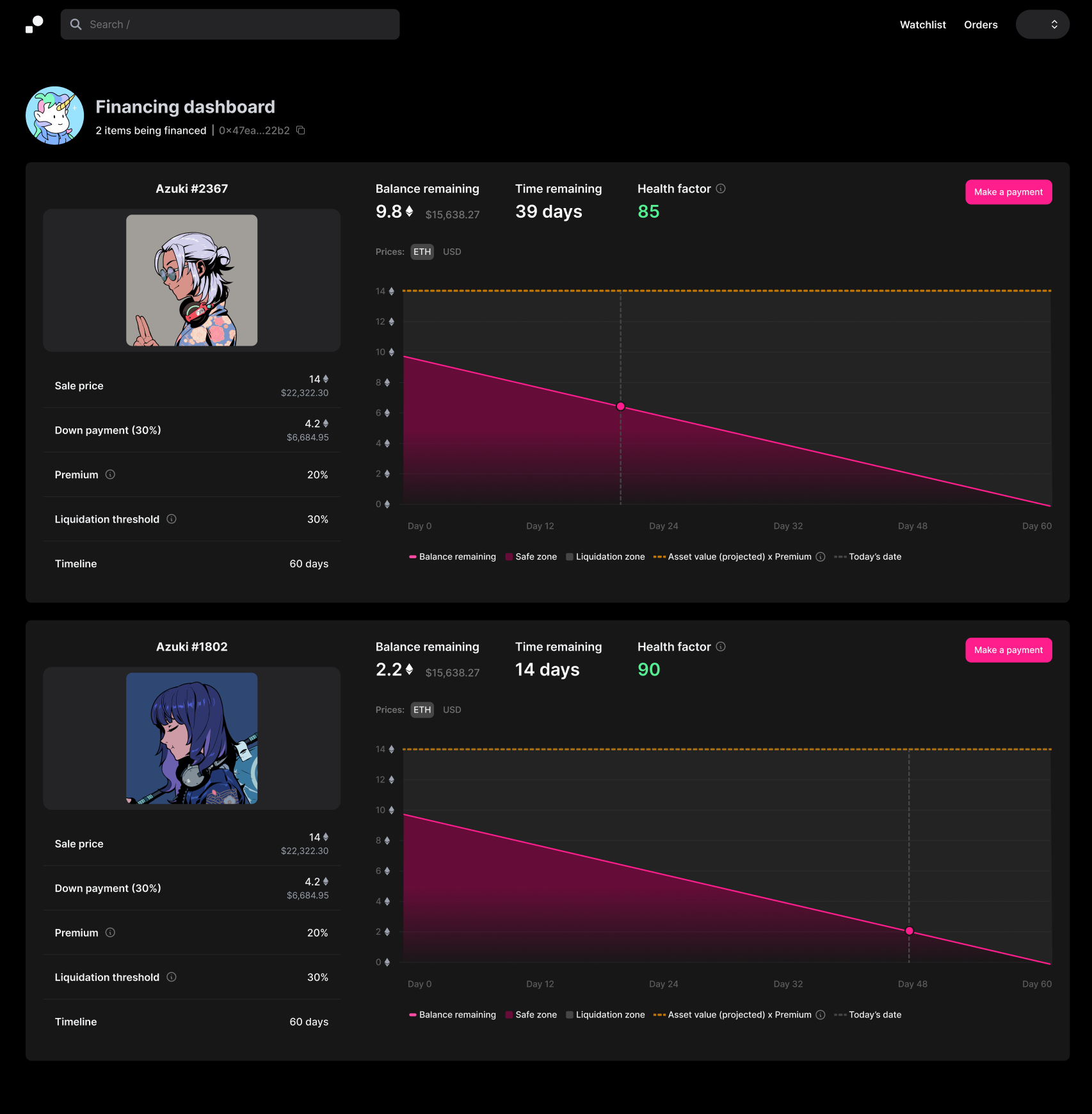
Task: Open the Watchlist page
Action: click(922, 24)
